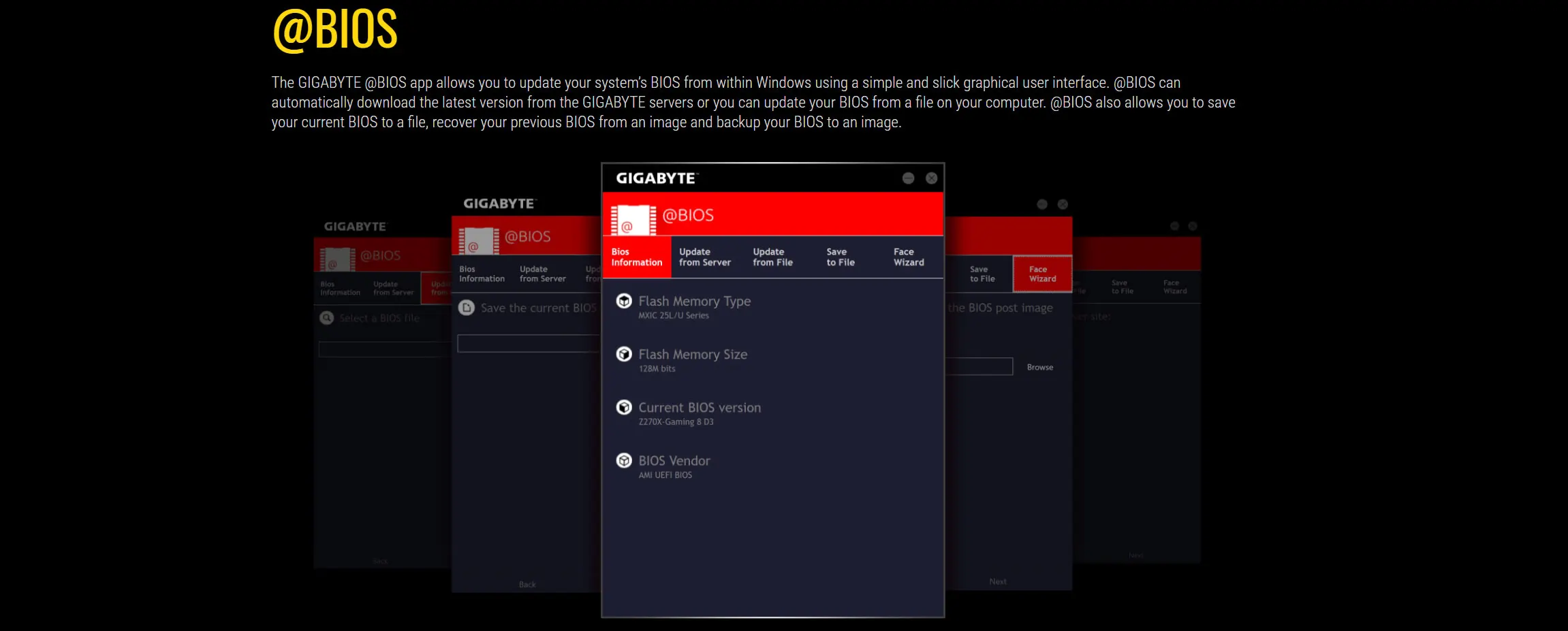Click the BIOS Vendor bullet icon
Screen dimensions: 1568x631
point(624,460)
